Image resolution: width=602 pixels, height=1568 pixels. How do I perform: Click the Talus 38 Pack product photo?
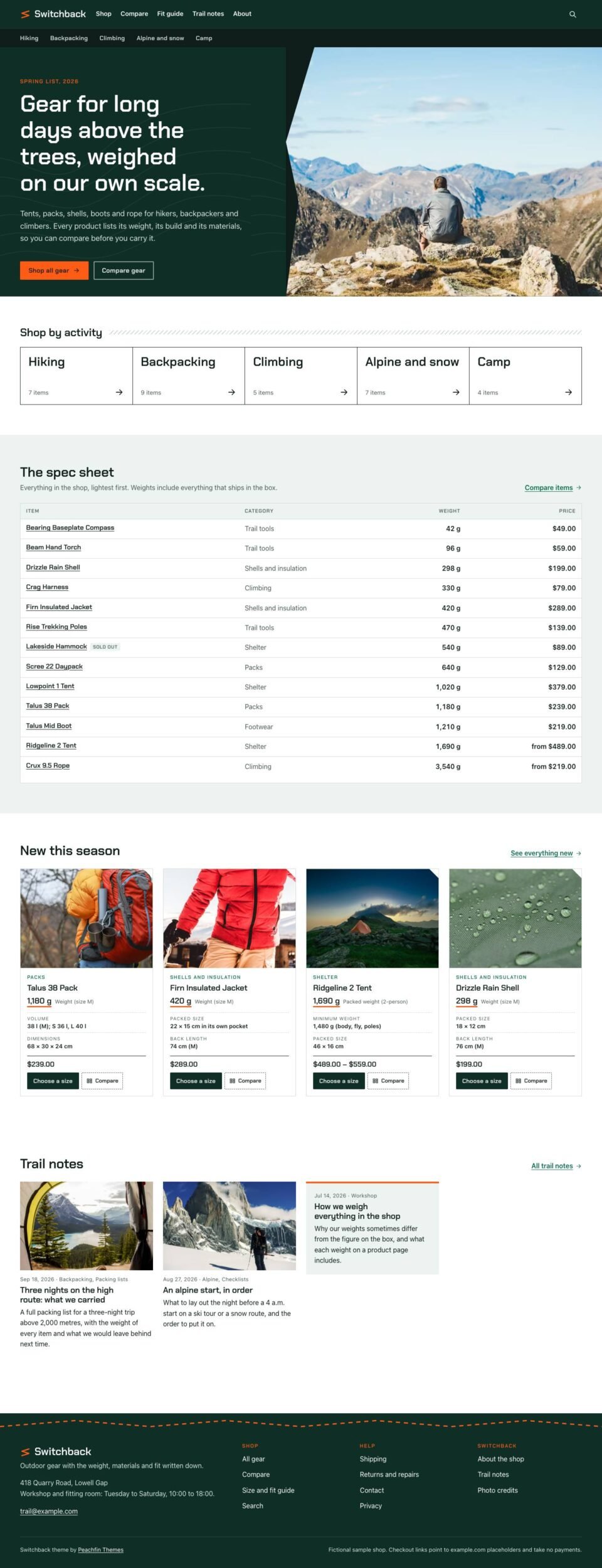coord(87,919)
